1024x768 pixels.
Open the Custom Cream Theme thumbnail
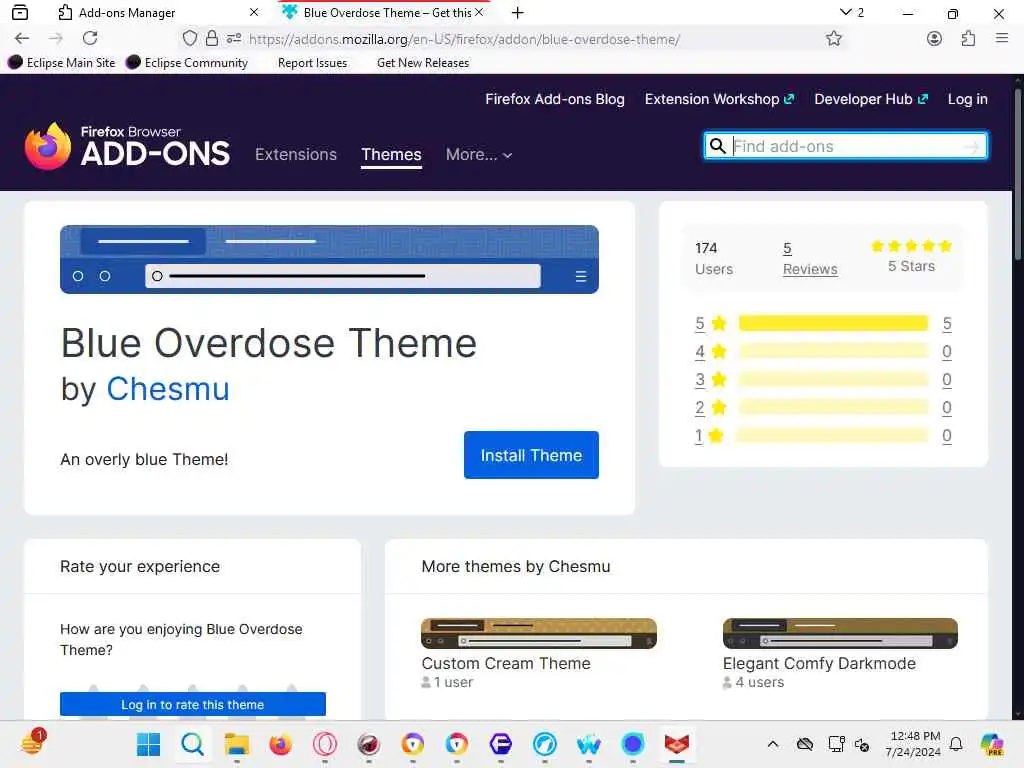[539, 633]
